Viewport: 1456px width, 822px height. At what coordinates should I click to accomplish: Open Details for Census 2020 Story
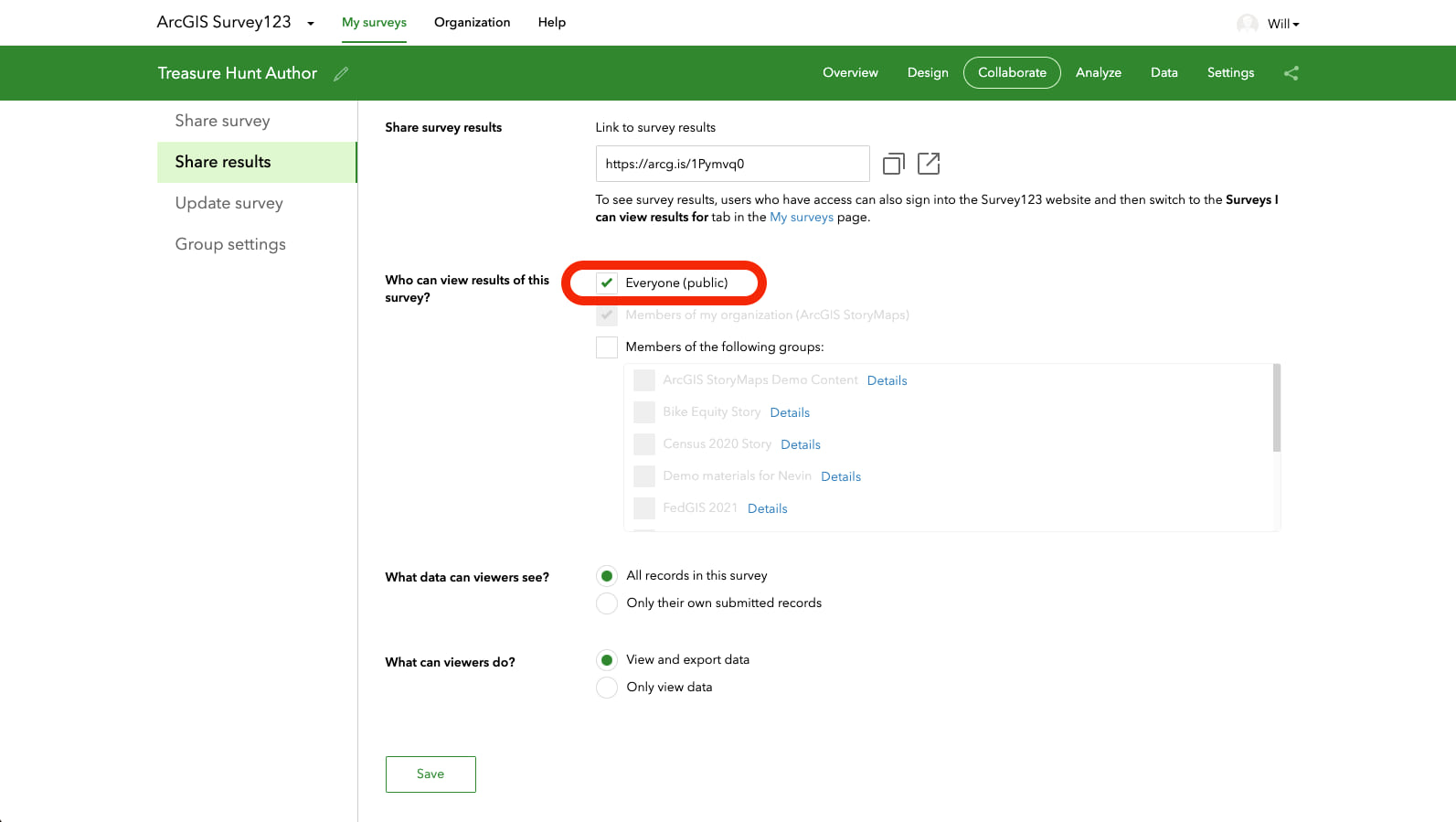[801, 444]
